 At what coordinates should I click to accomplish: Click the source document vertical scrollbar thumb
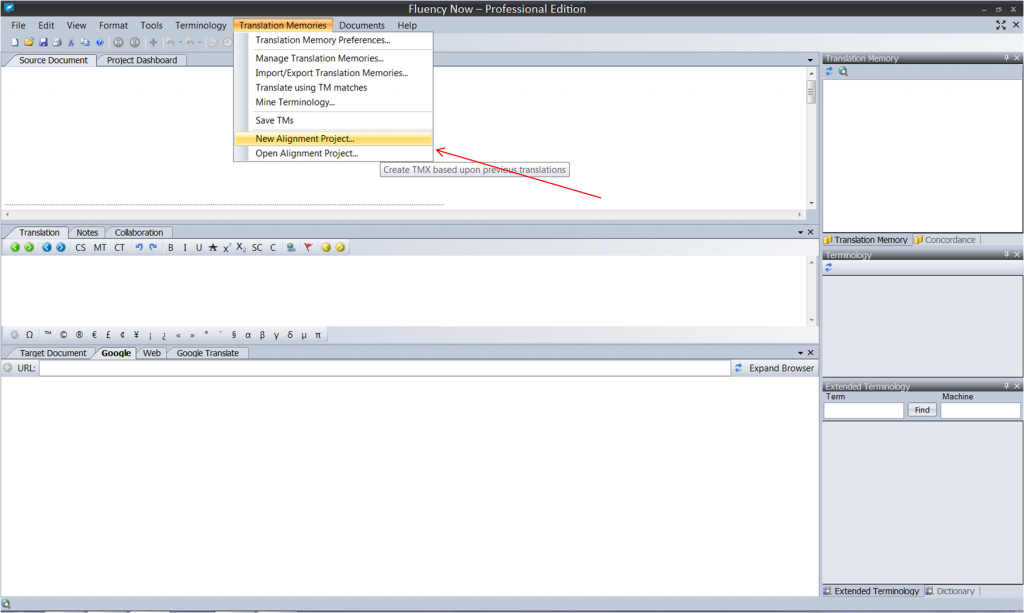pos(811,91)
